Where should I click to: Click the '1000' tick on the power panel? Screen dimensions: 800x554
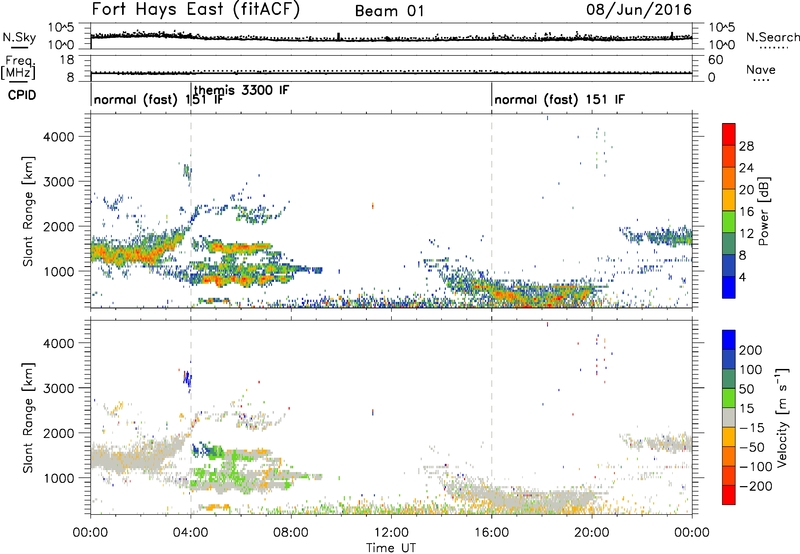tap(59, 271)
